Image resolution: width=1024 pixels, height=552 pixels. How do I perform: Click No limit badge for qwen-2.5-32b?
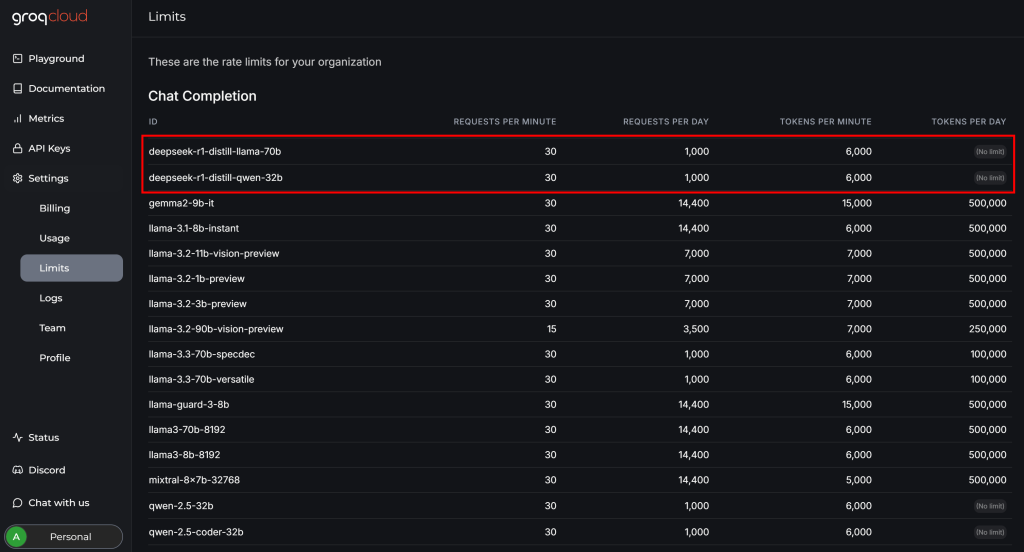click(x=990, y=507)
